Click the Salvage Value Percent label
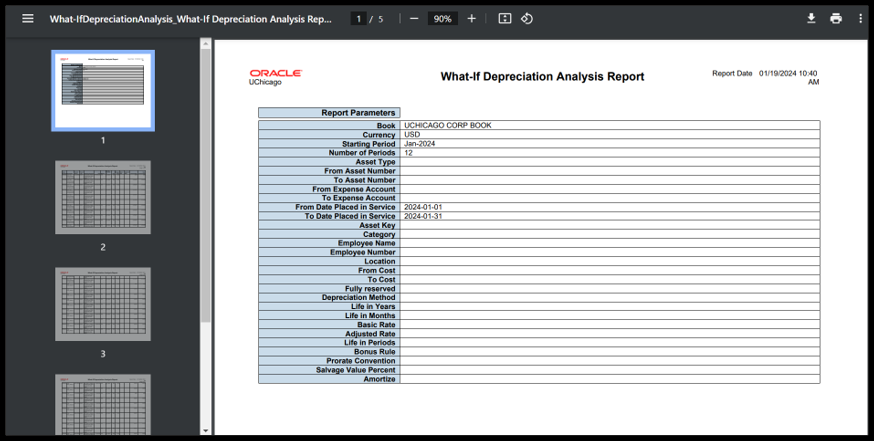The width and height of the screenshot is (874, 441). [x=356, y=370]
